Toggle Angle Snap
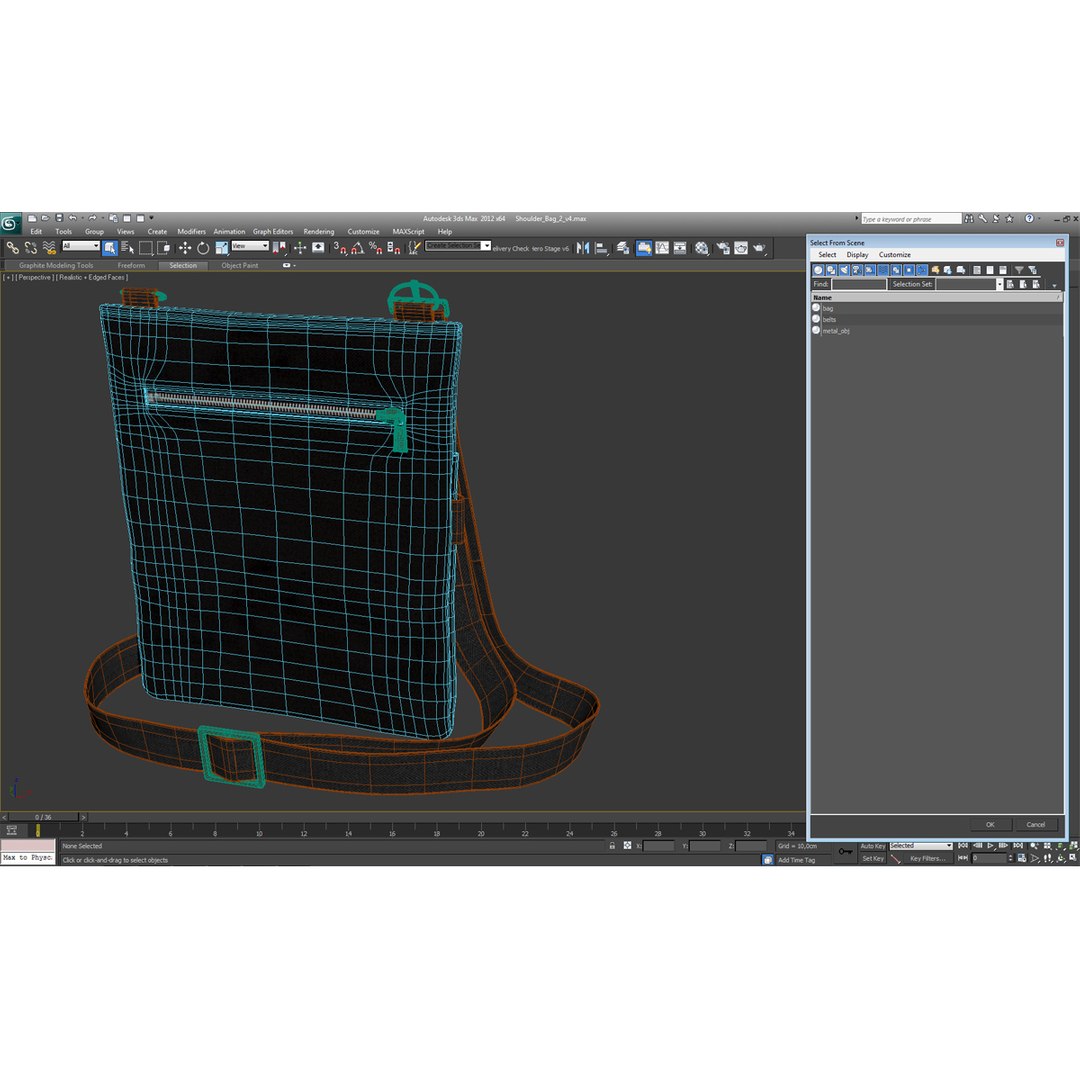This screenshot has width=1080, height=1080. [x=357, y=248]
